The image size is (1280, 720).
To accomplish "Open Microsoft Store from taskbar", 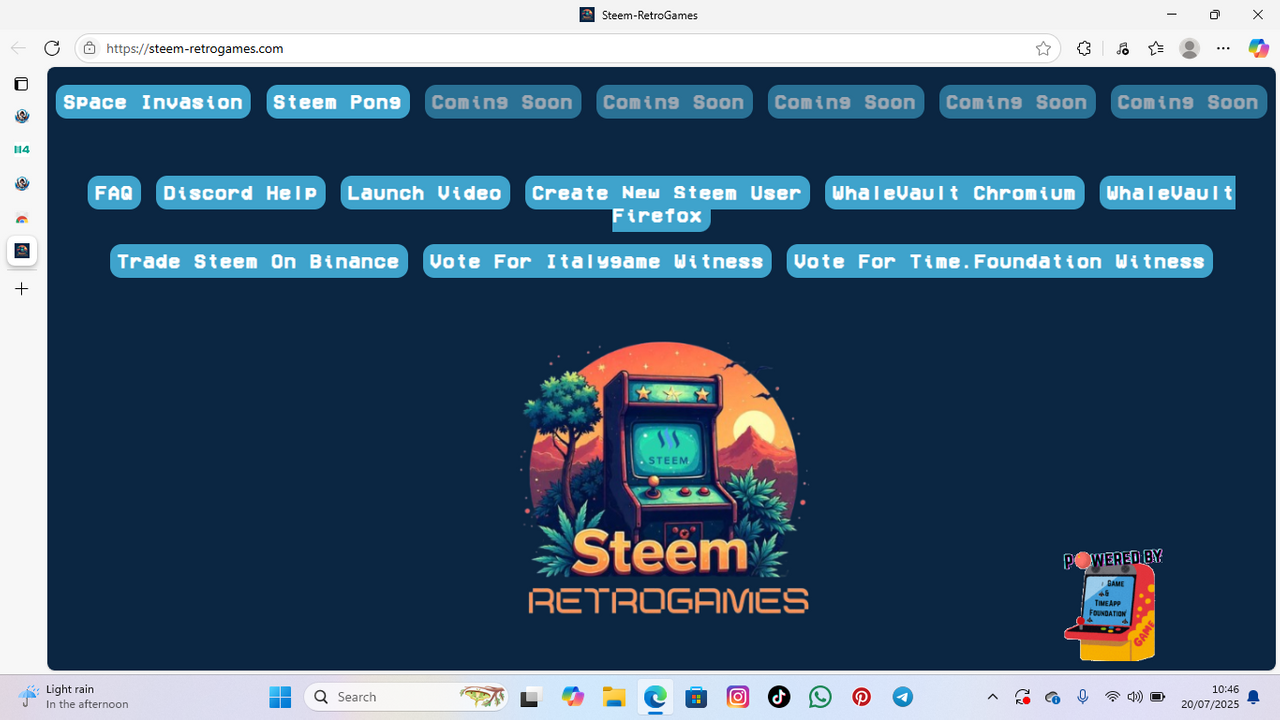I will 696,697.
